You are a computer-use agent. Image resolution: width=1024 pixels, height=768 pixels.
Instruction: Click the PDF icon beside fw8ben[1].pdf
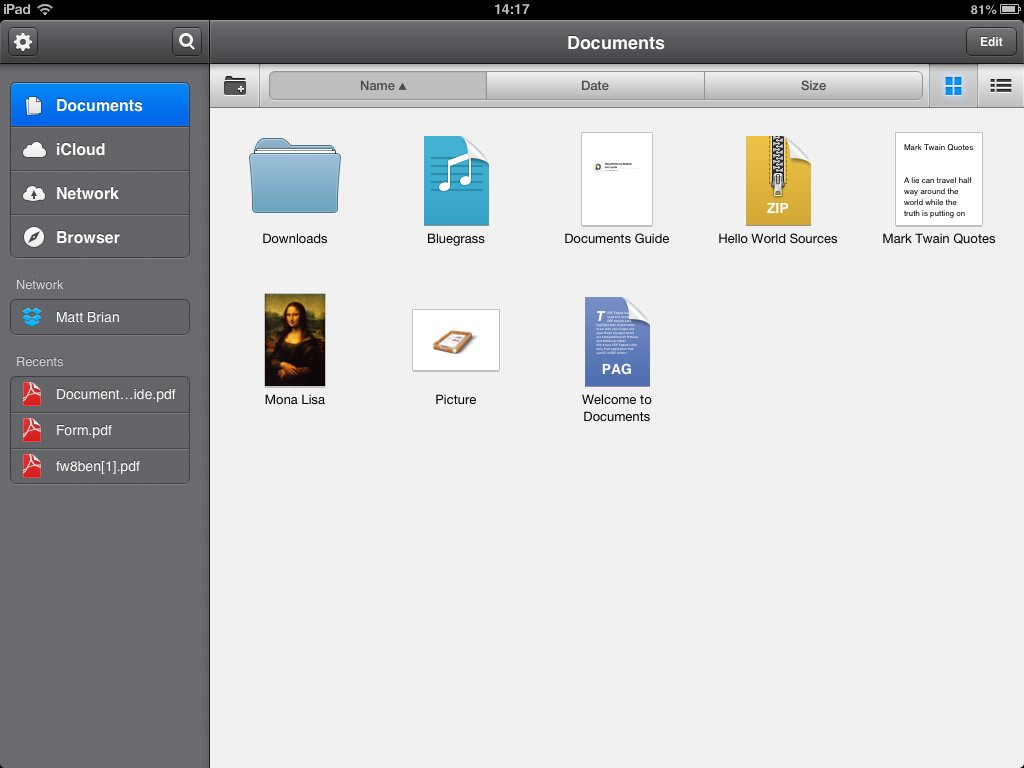(32, 466)
